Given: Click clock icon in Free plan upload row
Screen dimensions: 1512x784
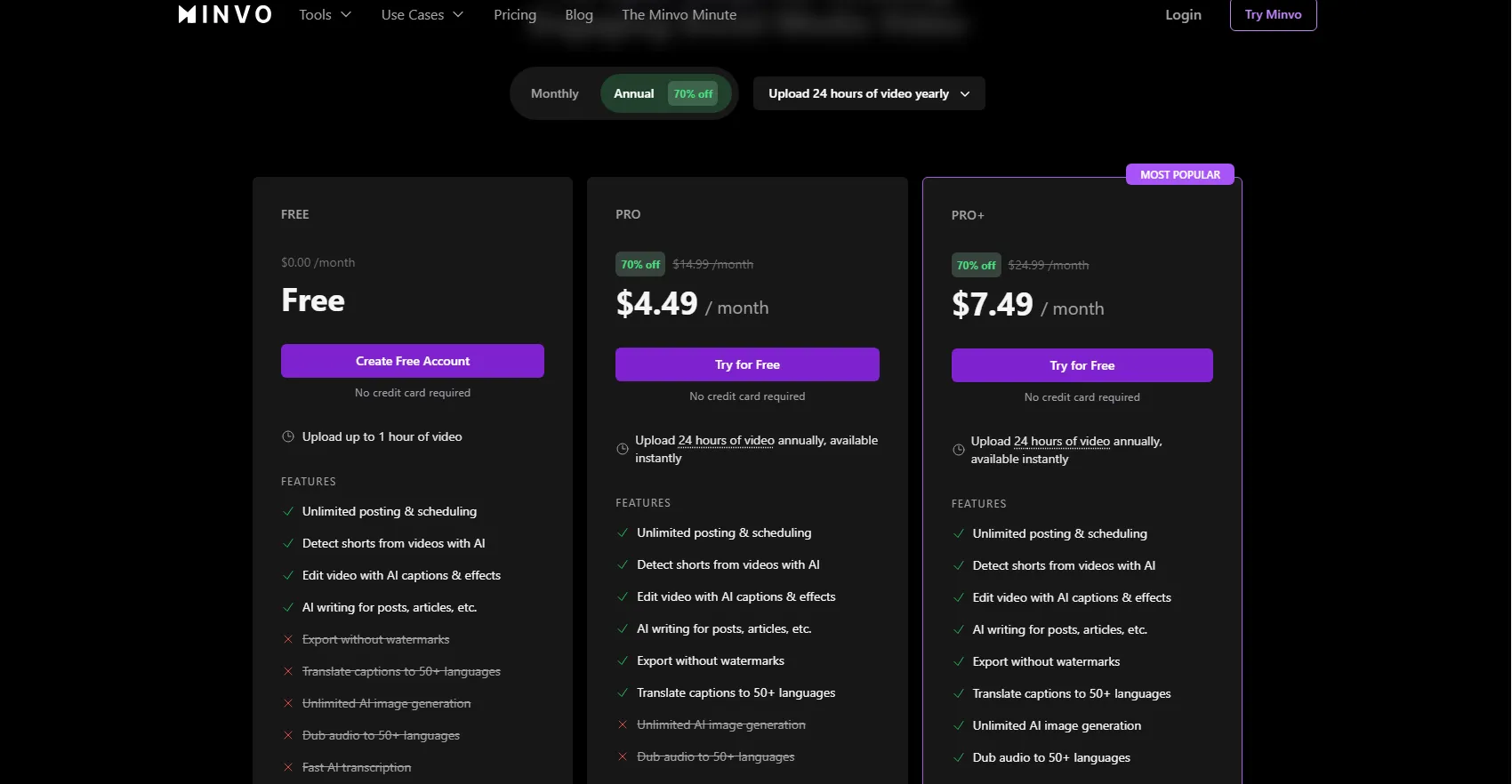Looking at the screenshot, I should [288, 436].
